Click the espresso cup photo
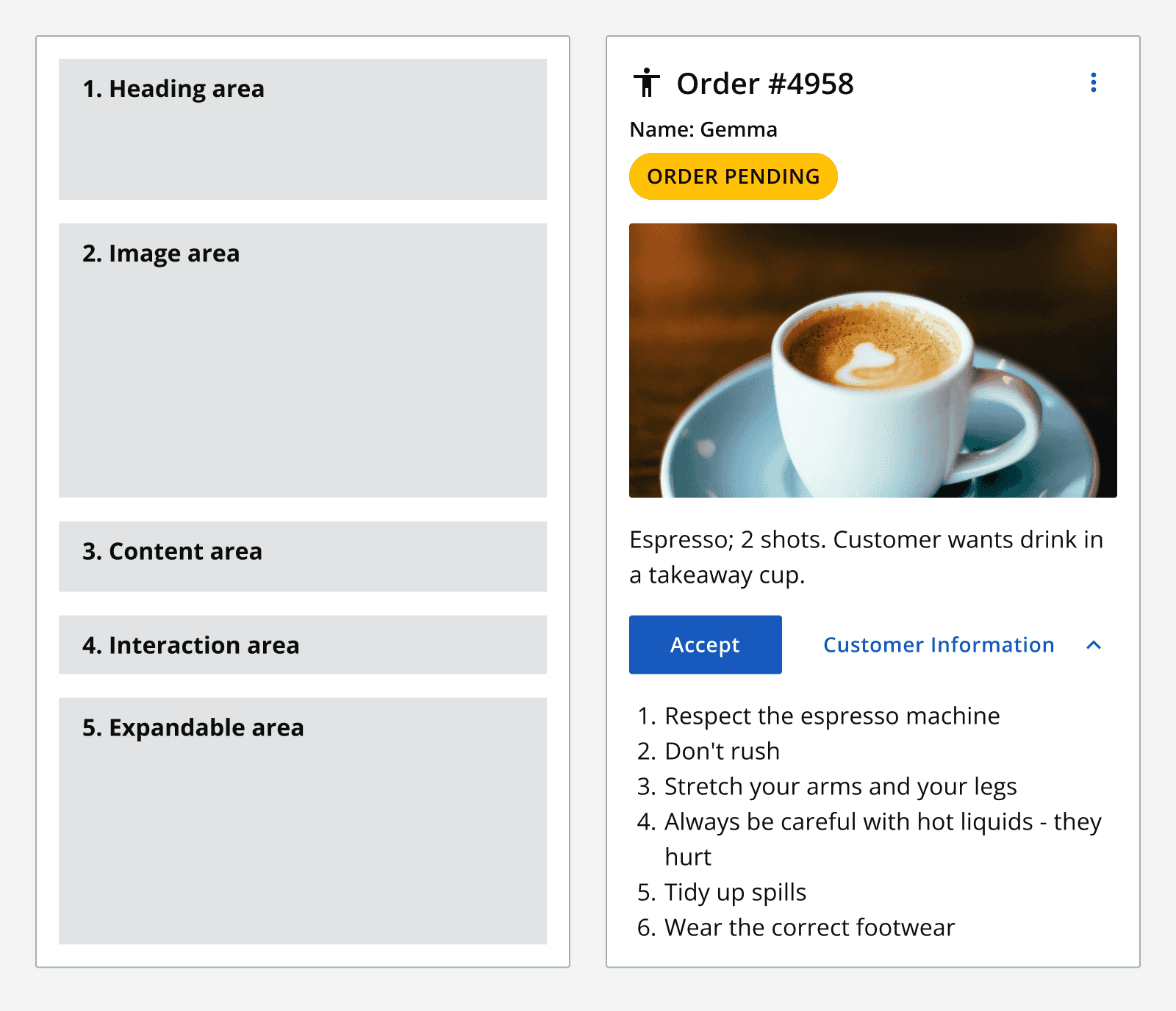 point(872,360)
